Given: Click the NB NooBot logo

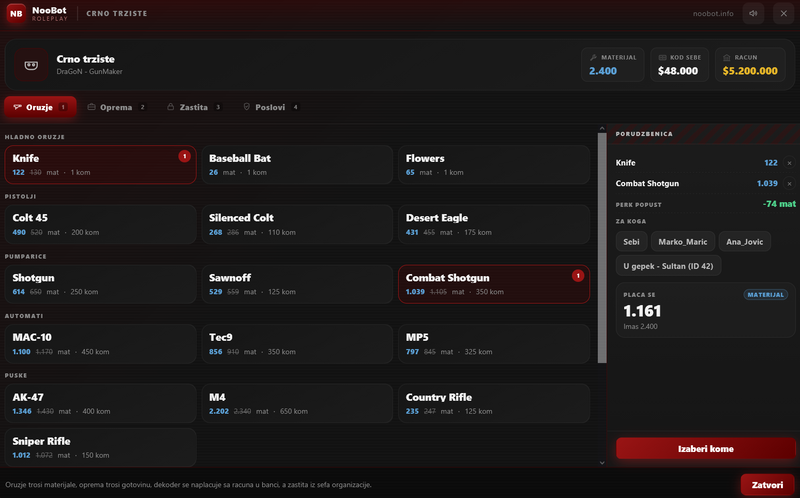Looking at the screenshot, I should click(x=16, y=13).
